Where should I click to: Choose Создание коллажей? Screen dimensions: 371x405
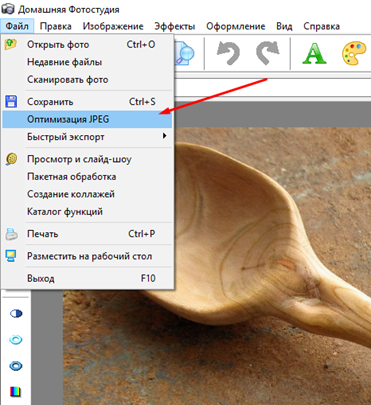[87, 194]
